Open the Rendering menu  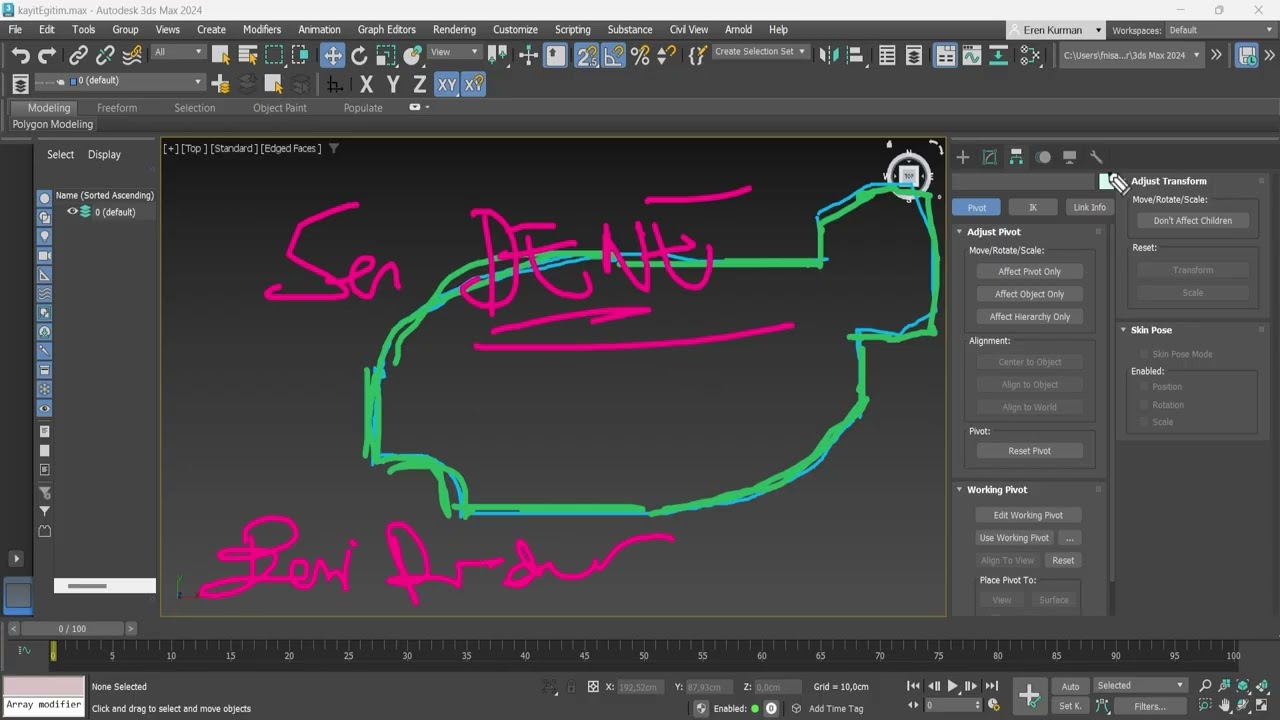click(x=454, y=30)
